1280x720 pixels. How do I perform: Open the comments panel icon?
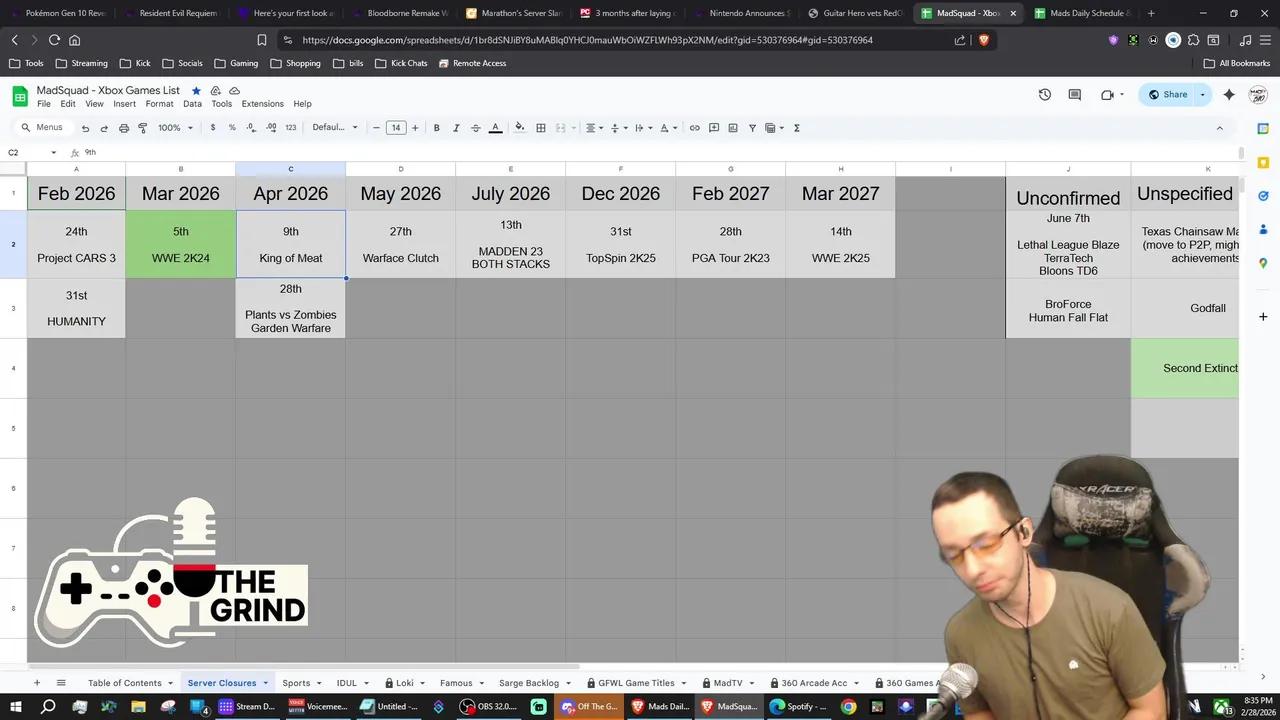[1075, 95]
